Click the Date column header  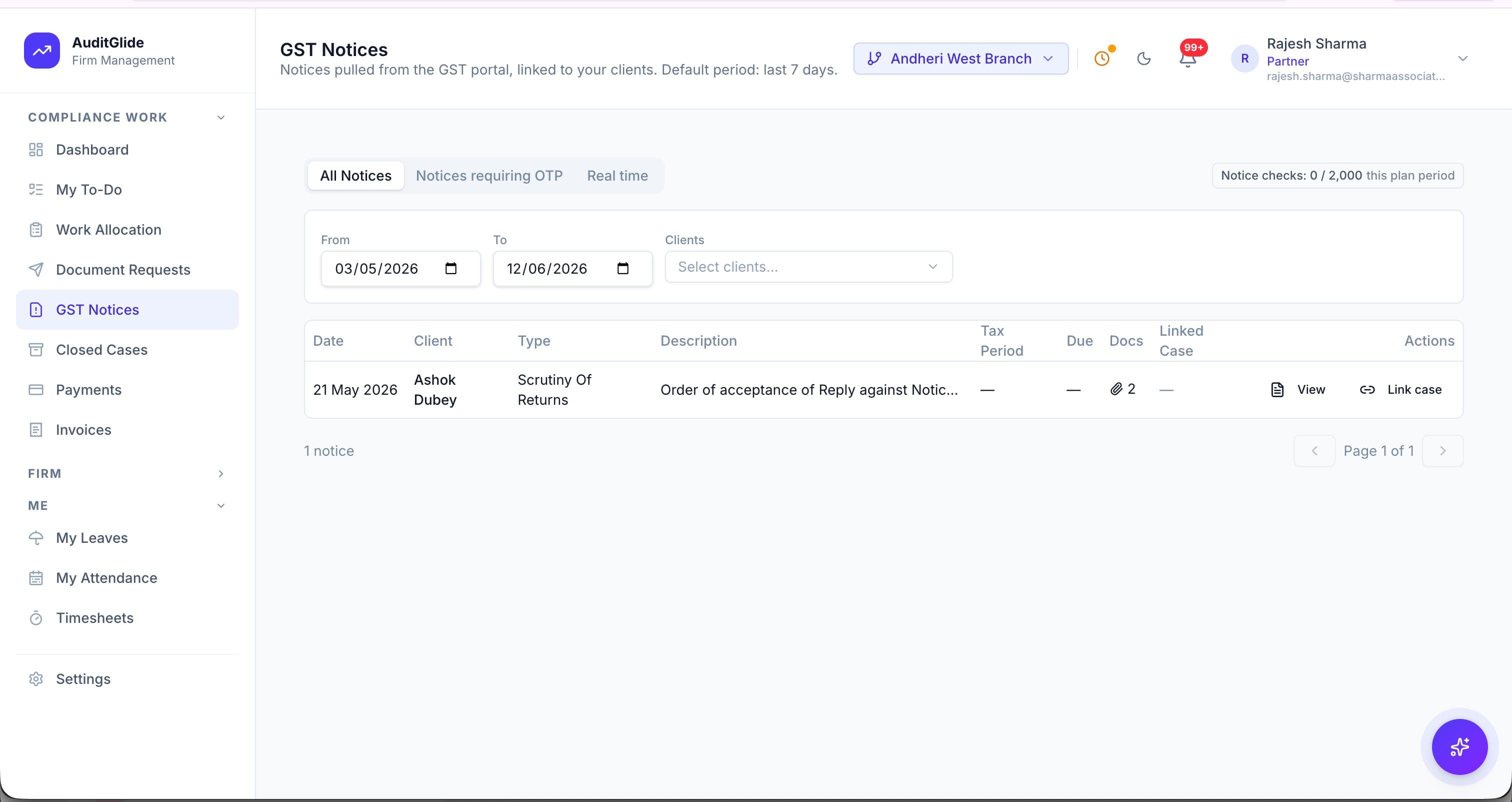(x=328, y=341)
